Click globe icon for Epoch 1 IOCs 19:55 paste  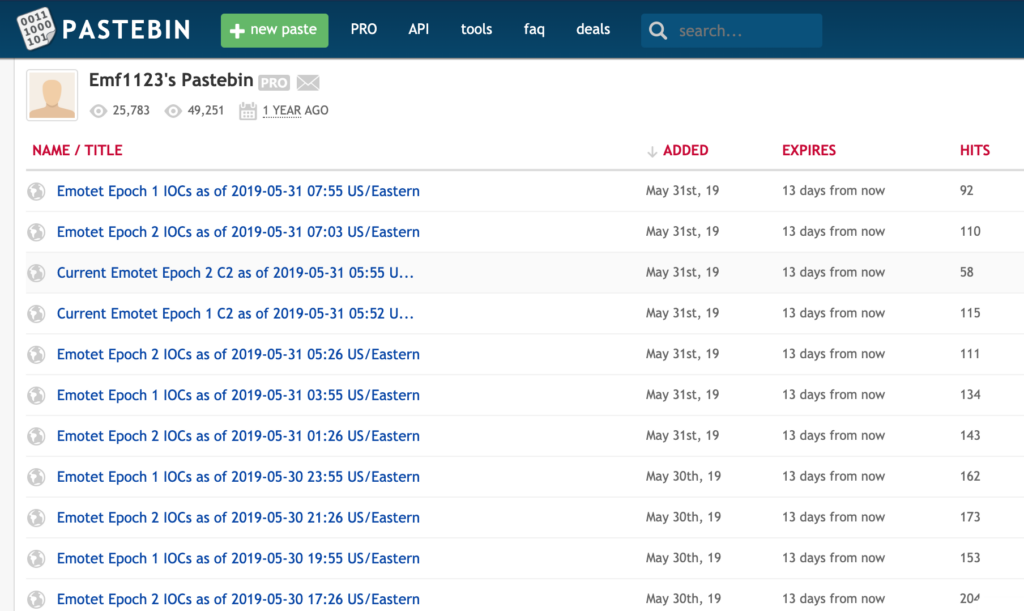(x=37, y=559)
